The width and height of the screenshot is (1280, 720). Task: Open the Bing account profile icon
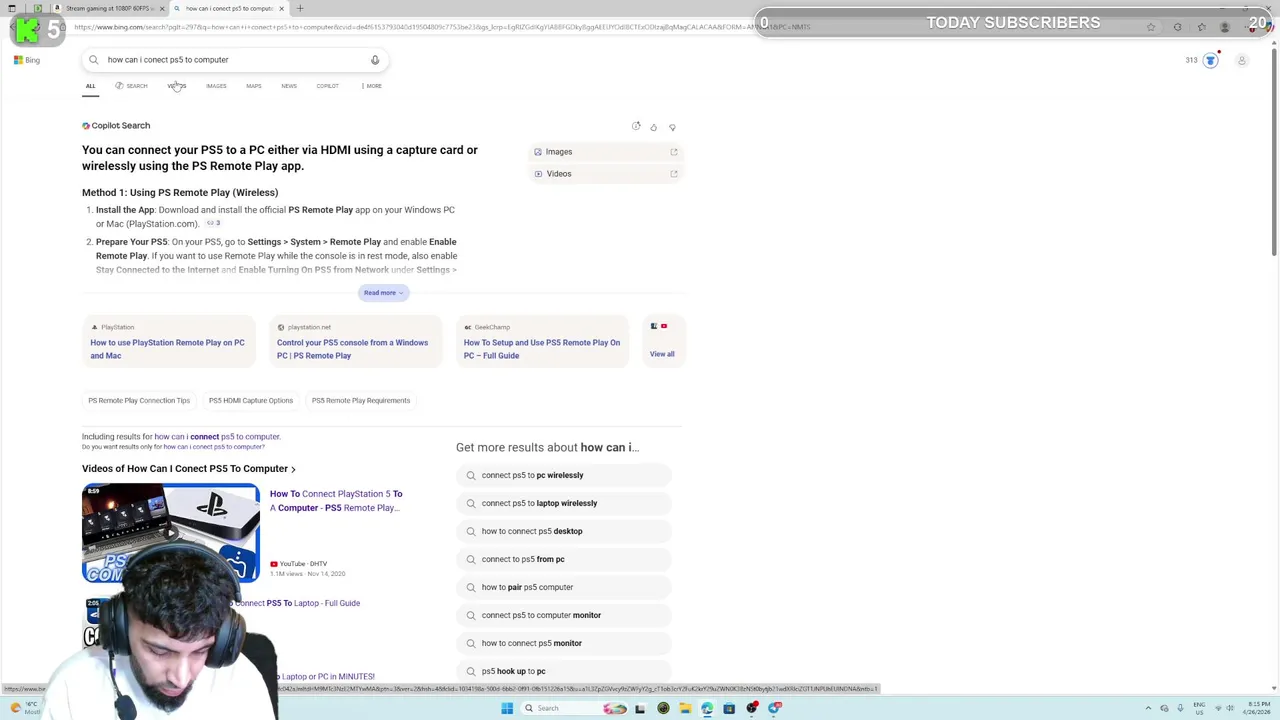pyautogui.click(x=1242, y=60)
